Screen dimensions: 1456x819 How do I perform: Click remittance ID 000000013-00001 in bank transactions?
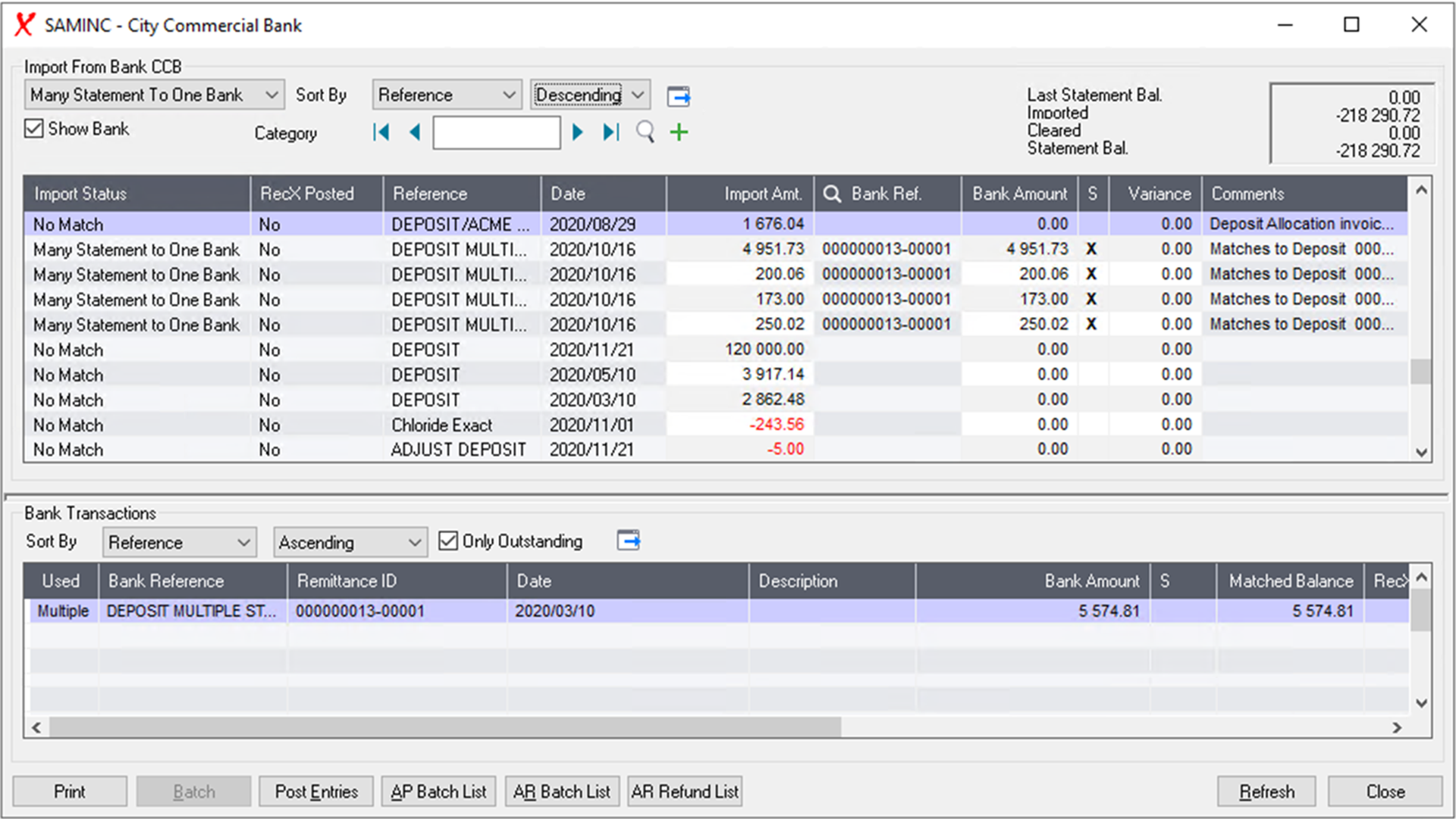(x=397, y=611)
